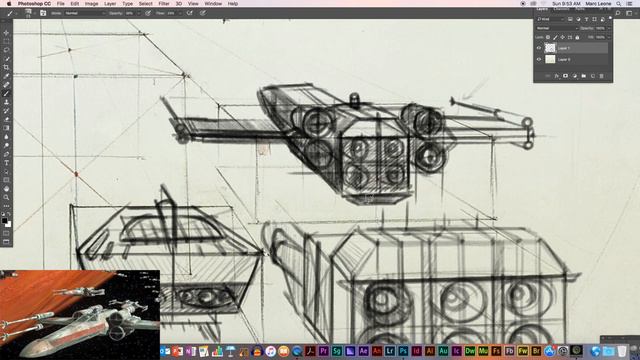Select the Dodge tool
Viewport: 640px width, 360px height.
pyautogui.click(x=6, y=145)
